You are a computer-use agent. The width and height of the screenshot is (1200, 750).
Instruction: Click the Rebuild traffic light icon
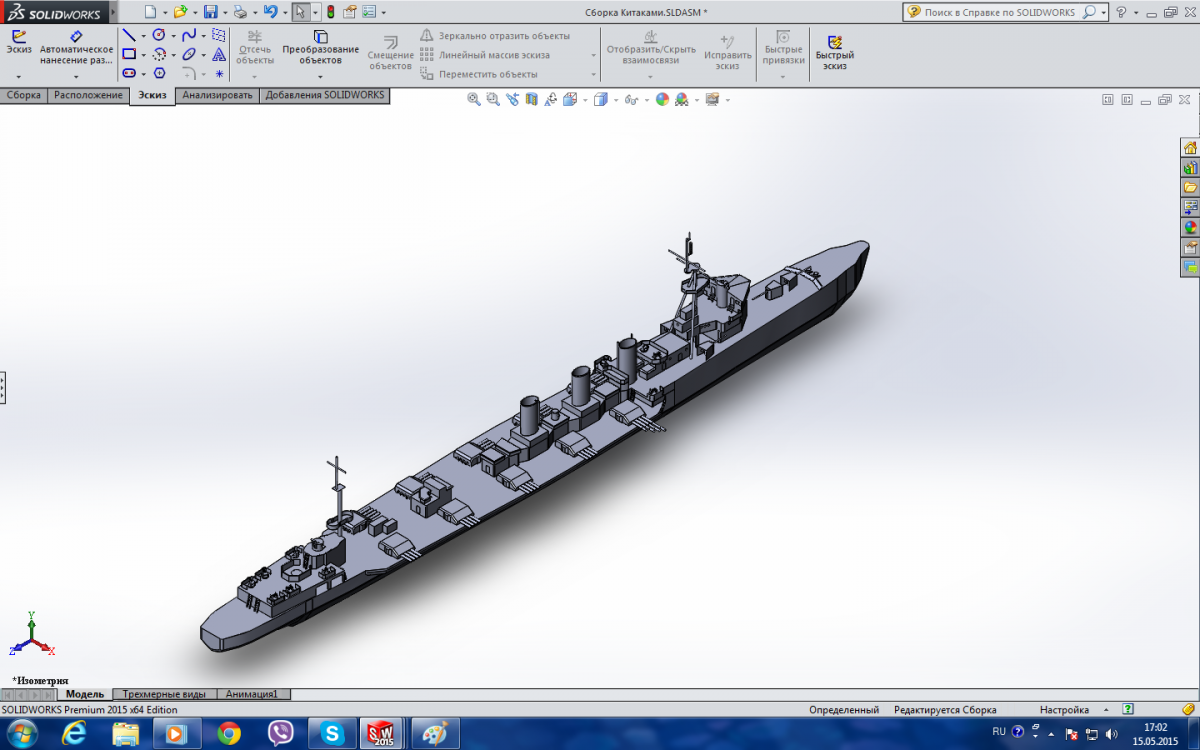click(331, 12)
